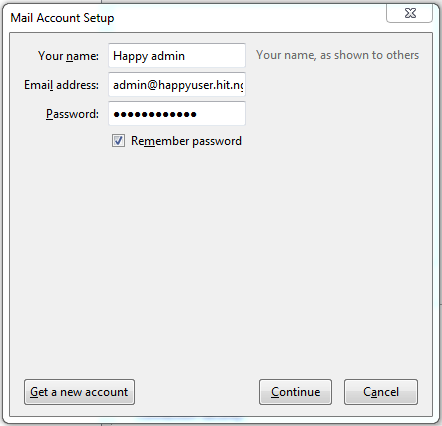Click the 'Your name:' label
This screenshot has width=442, height=426.
coord(68,56)
